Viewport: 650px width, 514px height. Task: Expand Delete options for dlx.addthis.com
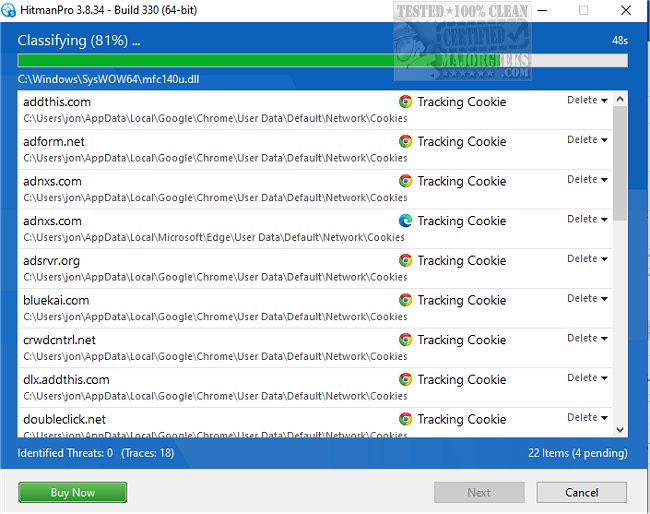[x=587, y=378]
